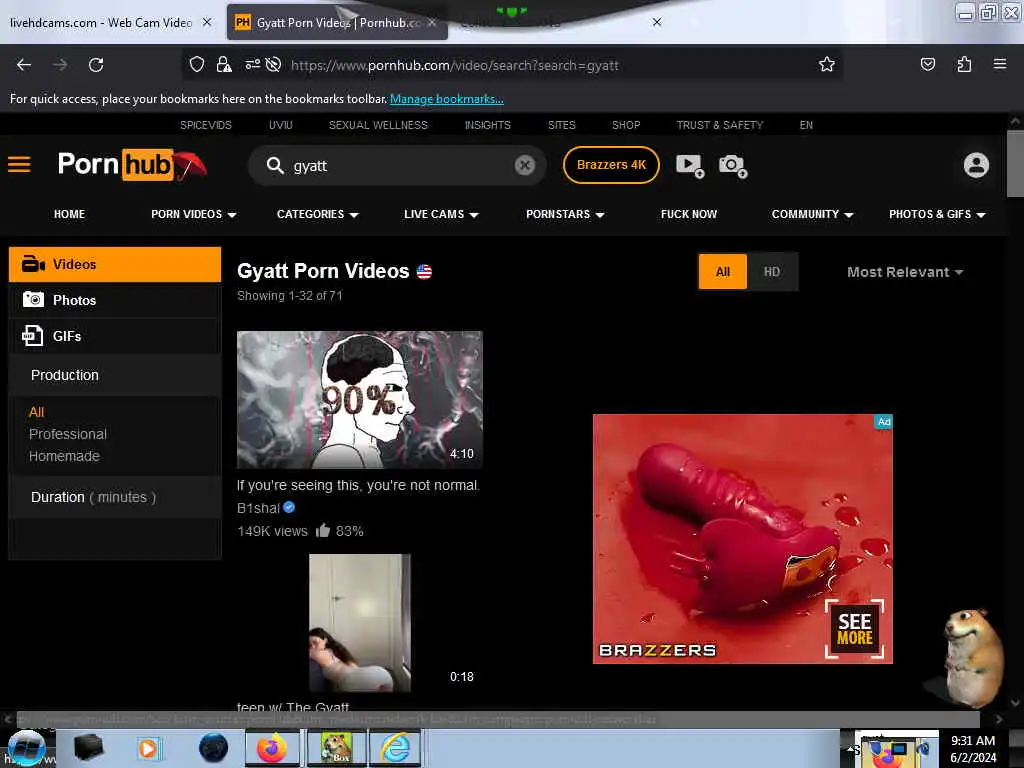Screen dimensions: 1024x768
Task: Open Firefox from the Windows taskbar
Action: [272, 748]
